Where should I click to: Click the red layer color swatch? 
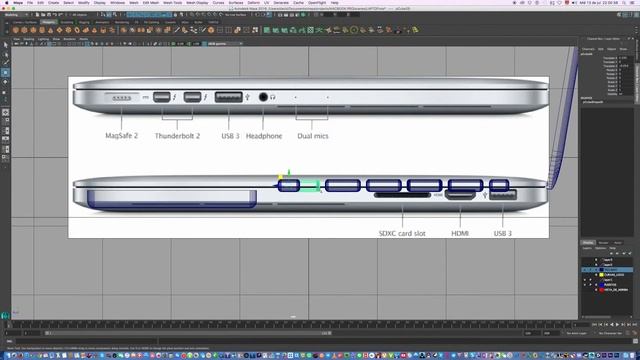pyautogui.click(x=601, y=289)
